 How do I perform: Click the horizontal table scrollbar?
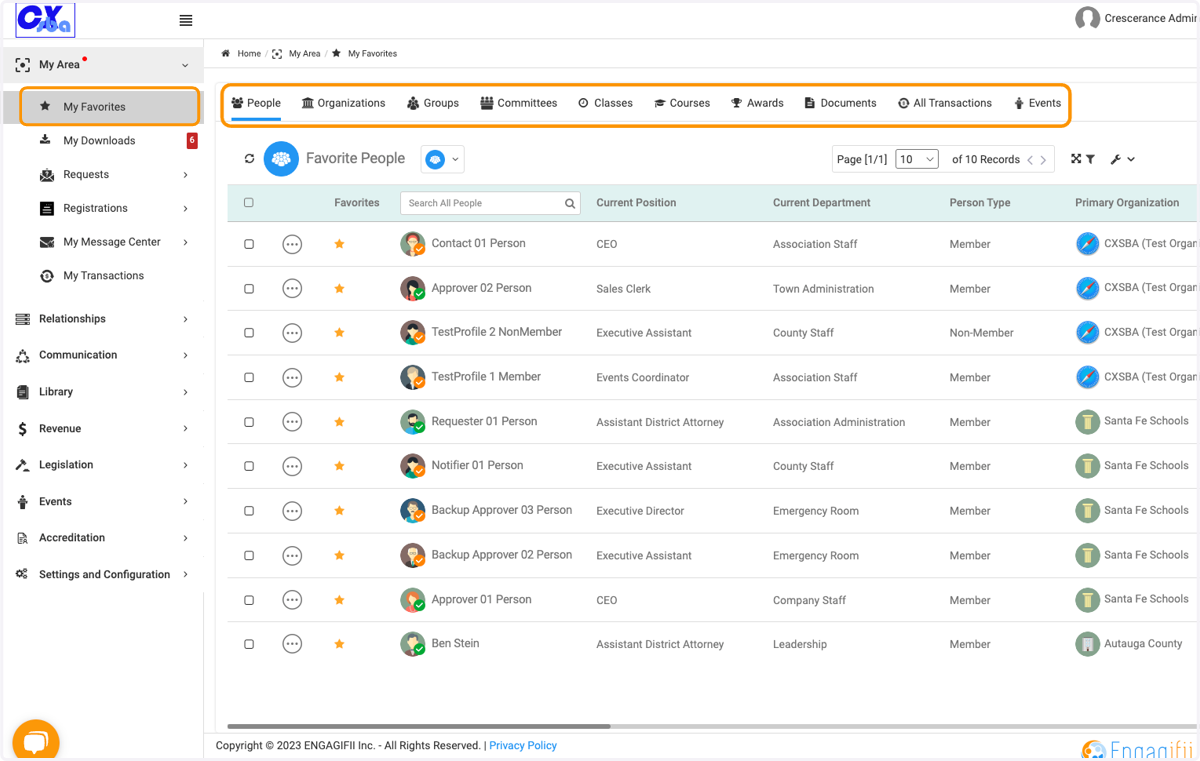419,727
